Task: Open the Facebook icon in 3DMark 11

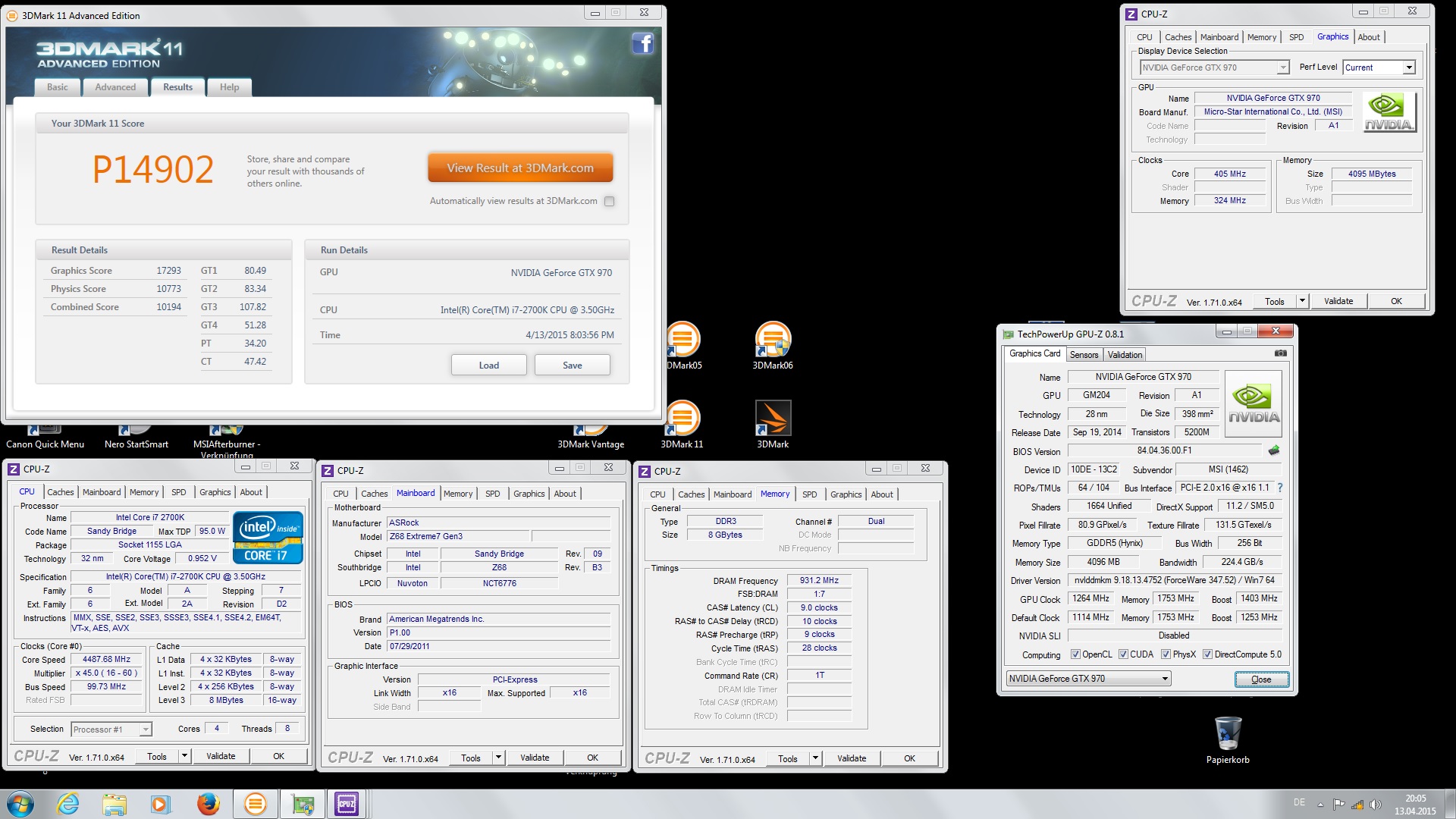Action: pyautogui.click(x=642, y=44)
